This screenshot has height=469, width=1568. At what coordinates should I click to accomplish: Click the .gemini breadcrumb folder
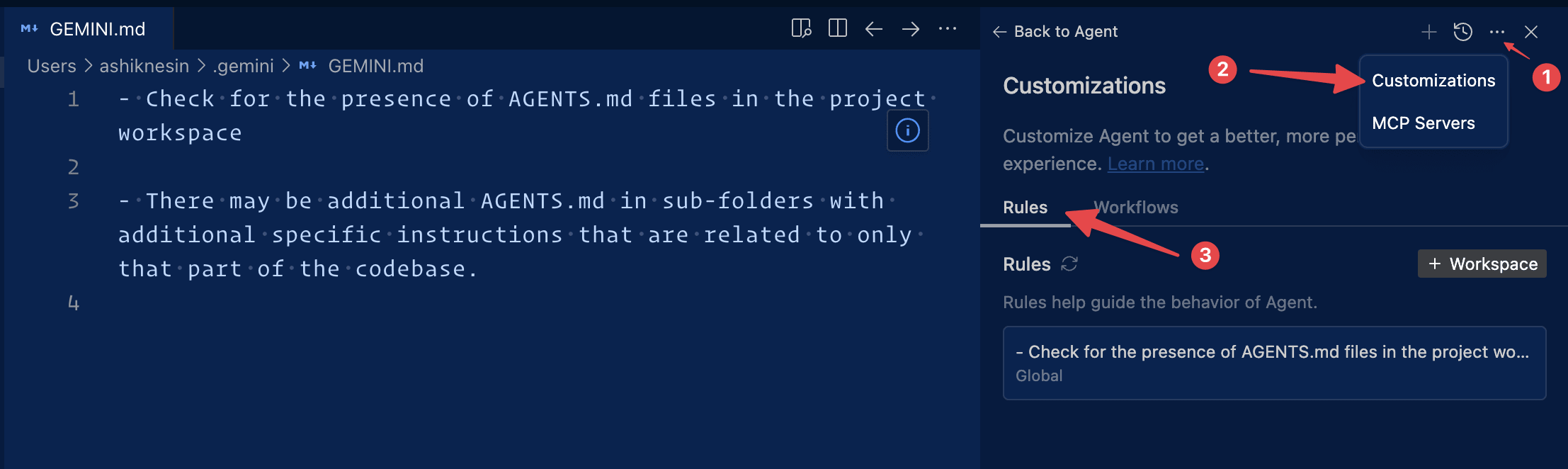pos(243,66)
